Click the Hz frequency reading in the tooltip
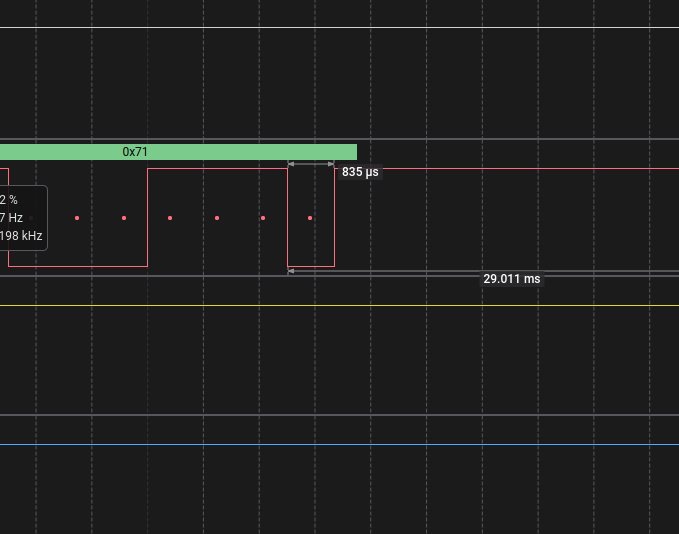Viewport: 679px width, 534px height. (x=12, y=218)
